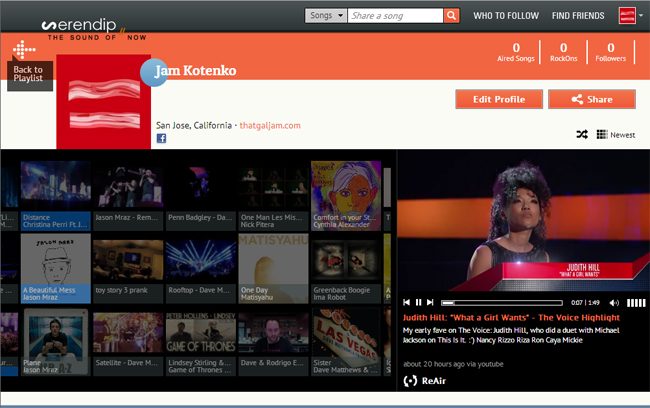Play A Beautiful Mess Jason Mraz thumbnail

click(56, 268)
